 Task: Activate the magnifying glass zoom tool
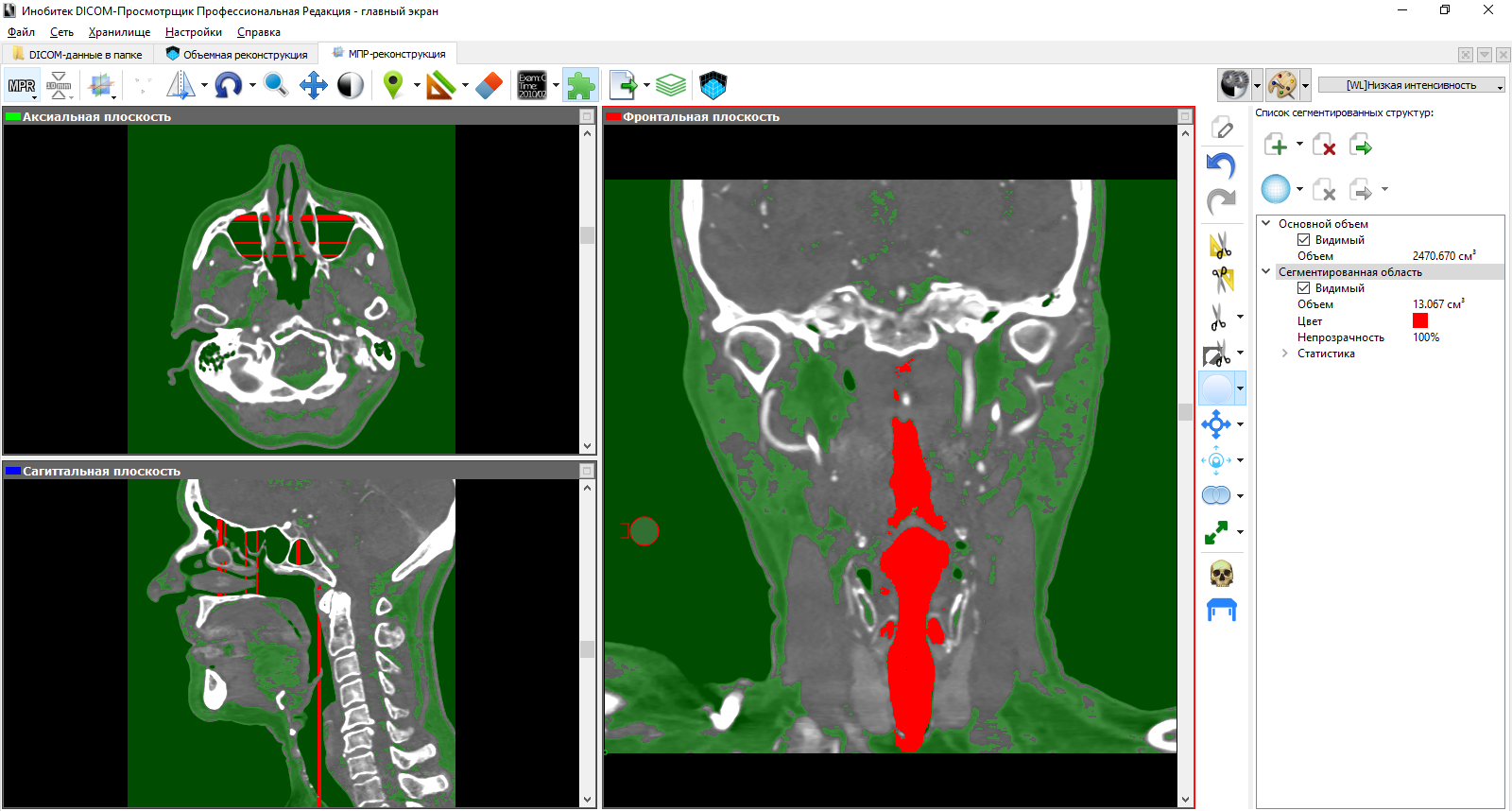[276, 86]
